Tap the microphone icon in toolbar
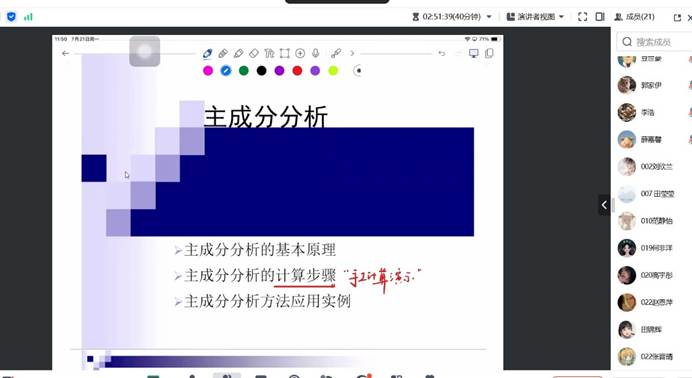The height and width of the screenshot is (378, 692). [316, 53]
